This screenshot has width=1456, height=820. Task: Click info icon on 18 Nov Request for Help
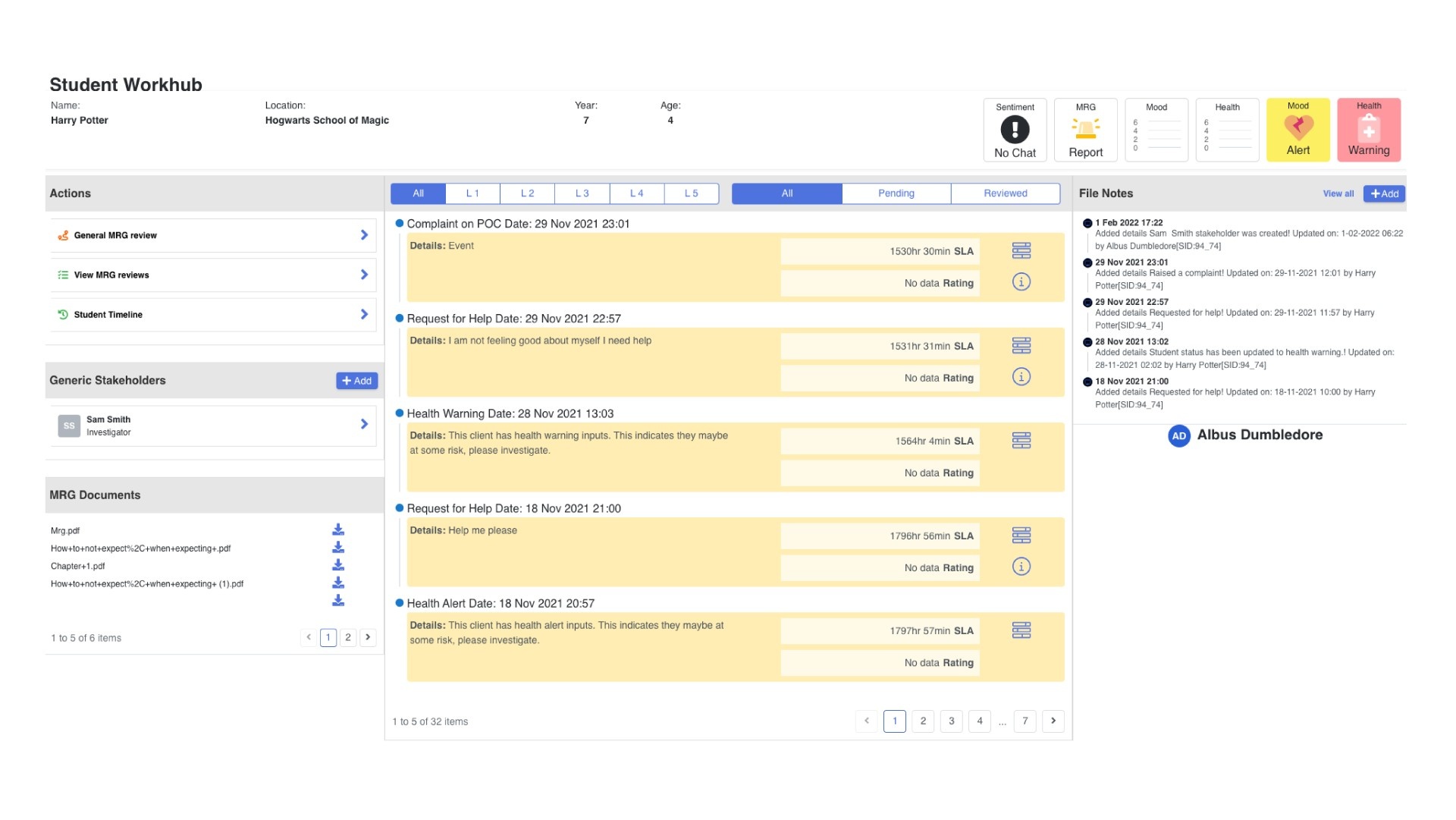point(1021,567)
